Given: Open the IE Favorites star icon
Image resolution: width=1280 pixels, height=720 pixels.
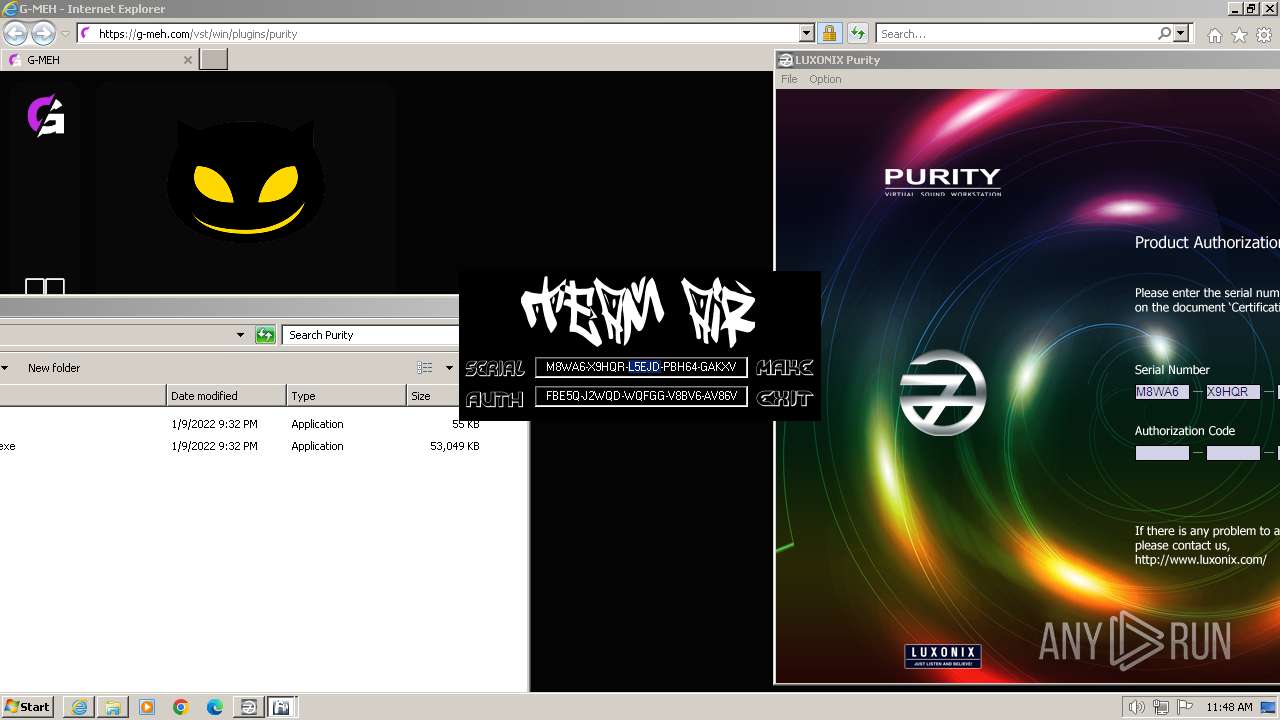Looking at the screenshot, I should point(1239,35).
